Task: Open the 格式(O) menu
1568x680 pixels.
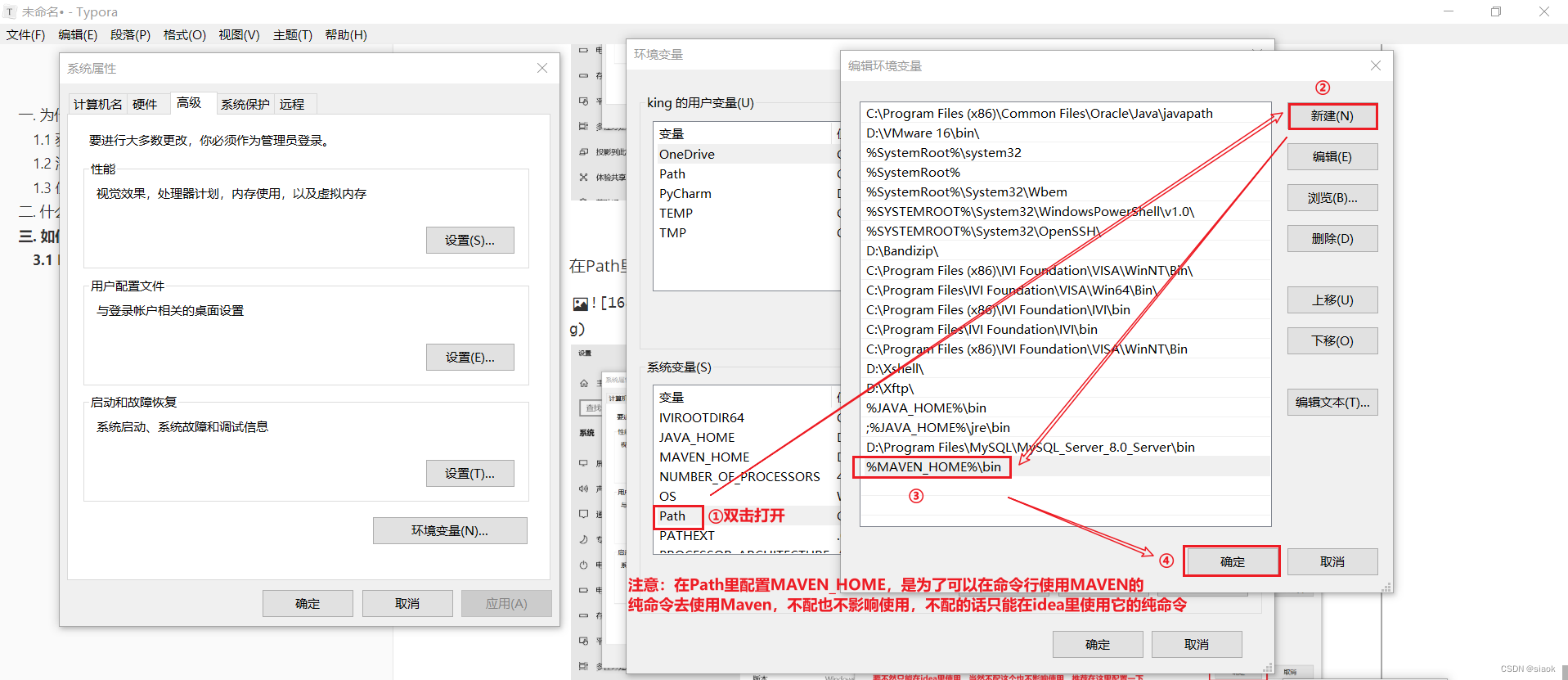Action: point(184,35)
